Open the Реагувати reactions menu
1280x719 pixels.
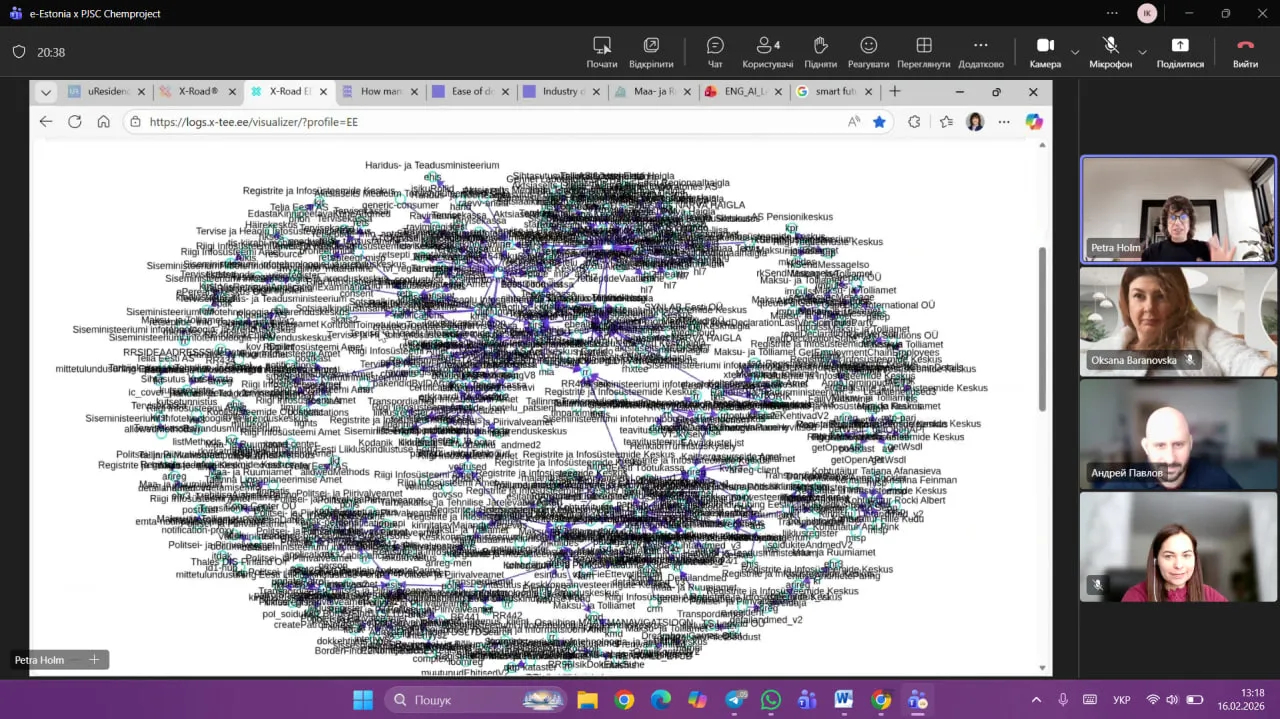coord(868,52)
